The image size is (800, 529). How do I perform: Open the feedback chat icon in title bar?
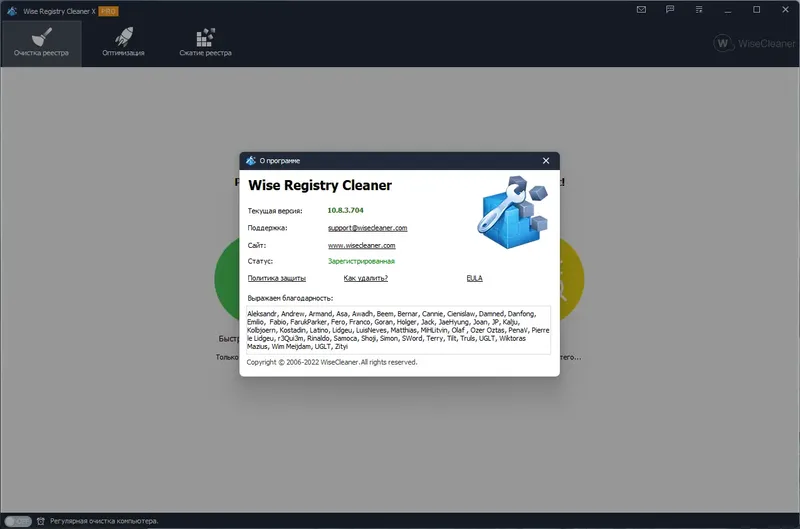pos(670,10)
